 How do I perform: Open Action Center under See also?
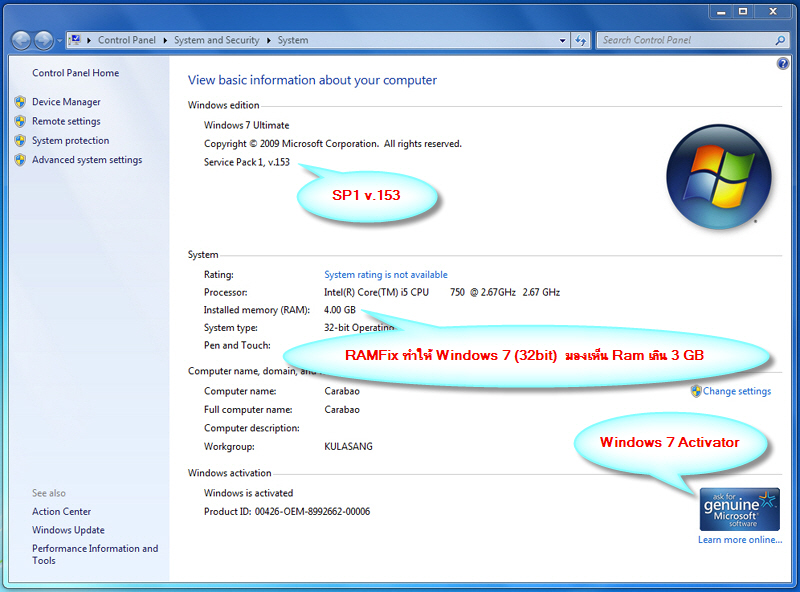coord(61,511)
